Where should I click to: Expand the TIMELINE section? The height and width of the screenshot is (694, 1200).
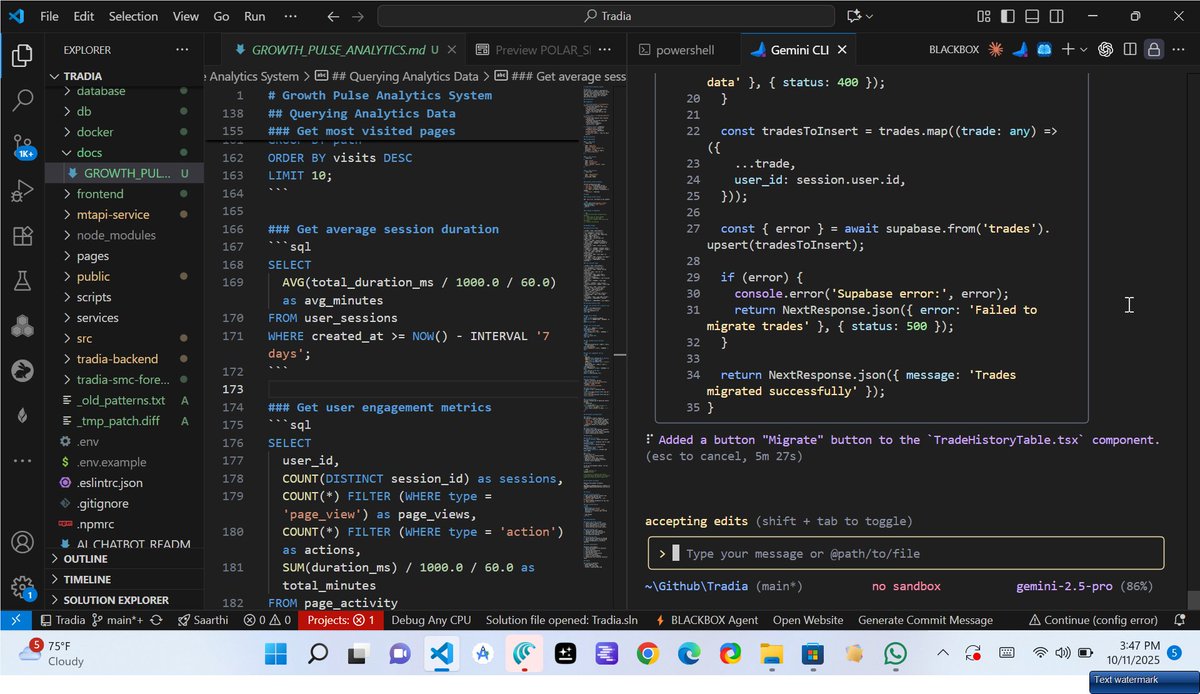pyautogui.click(x=125, y=579)
